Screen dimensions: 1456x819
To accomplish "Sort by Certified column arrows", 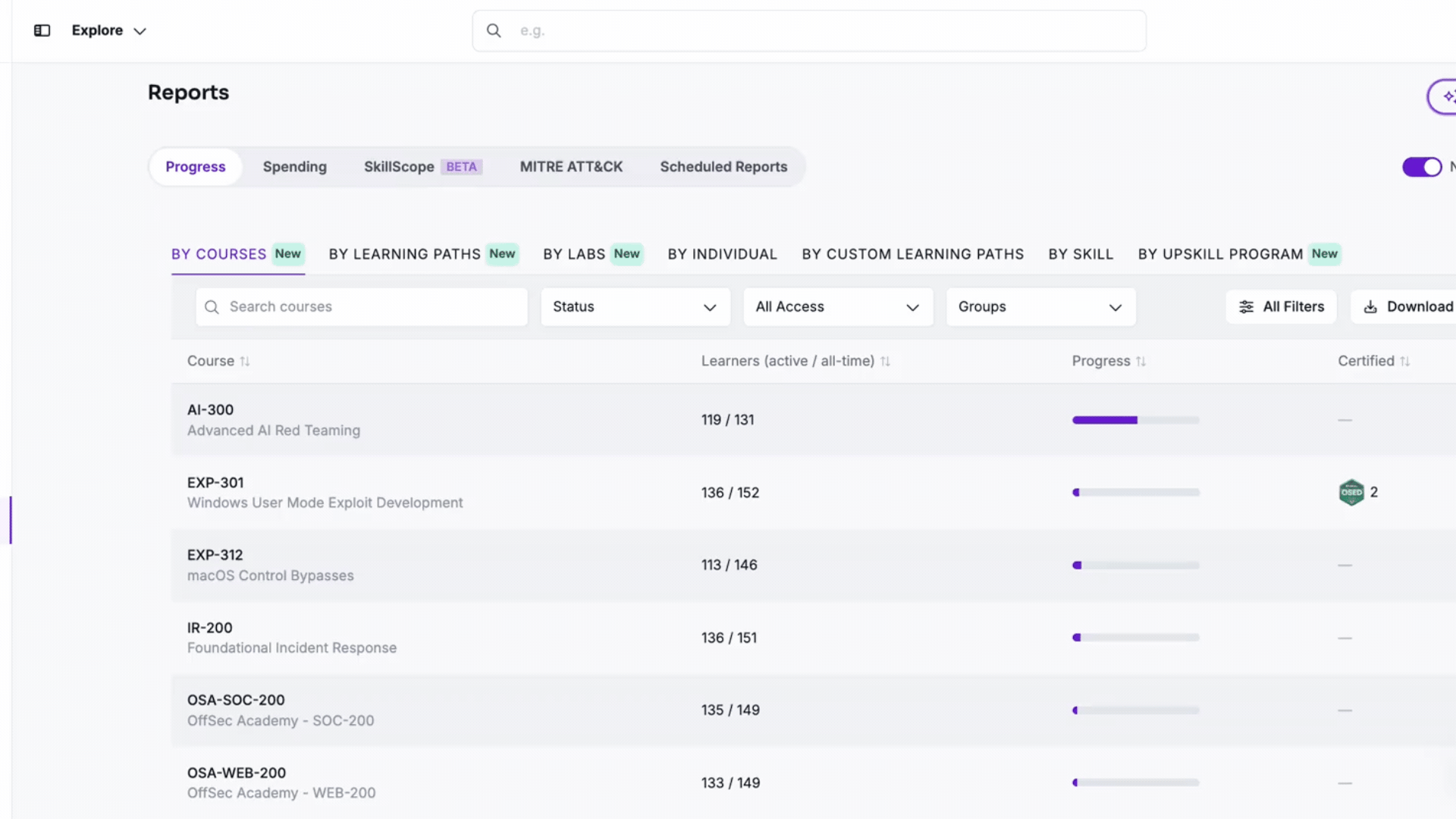I will click(x=1405, y=362).
